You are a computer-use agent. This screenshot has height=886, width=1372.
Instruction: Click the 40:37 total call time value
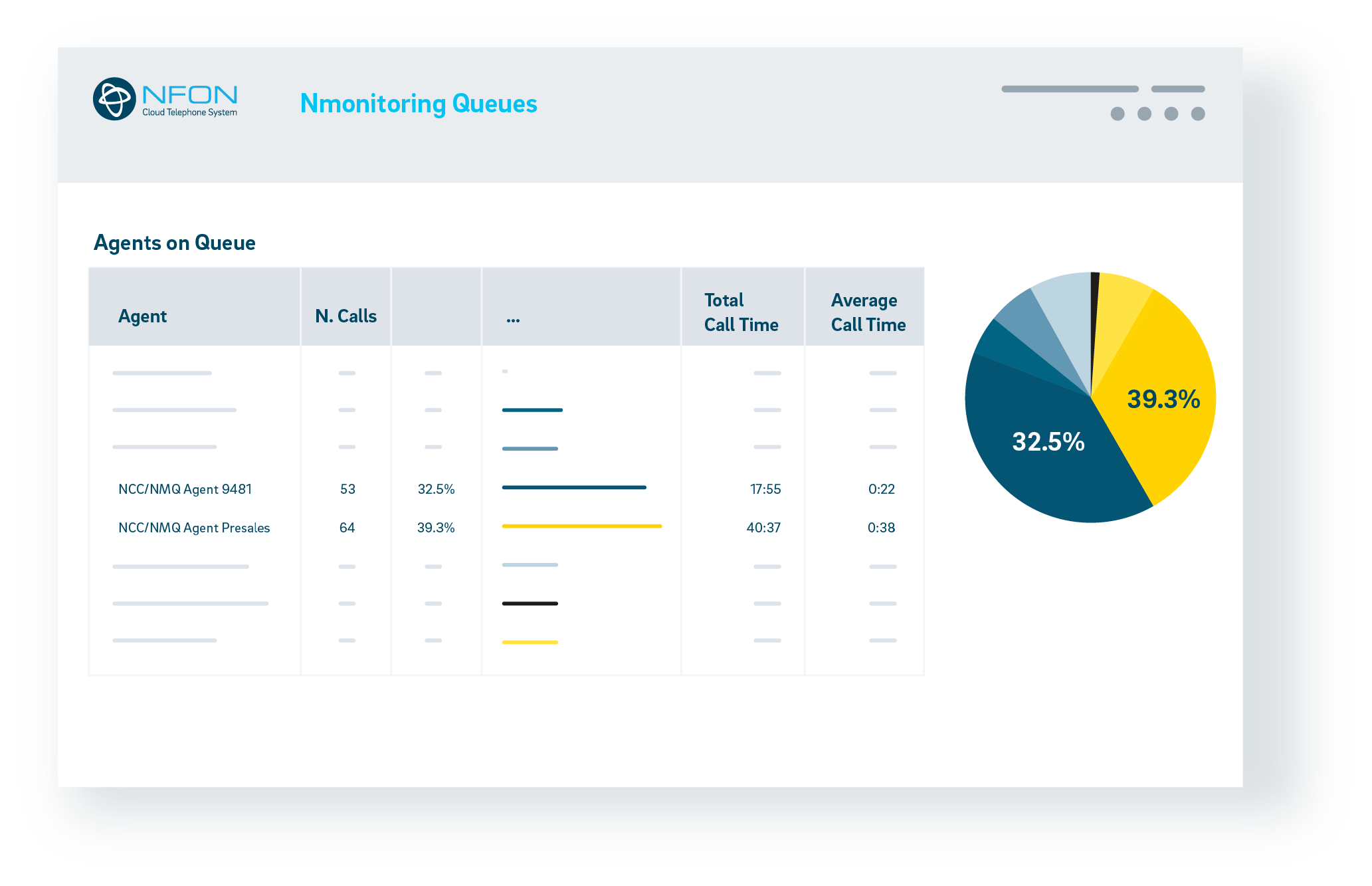pyautogui.click(x=763, y=528)
